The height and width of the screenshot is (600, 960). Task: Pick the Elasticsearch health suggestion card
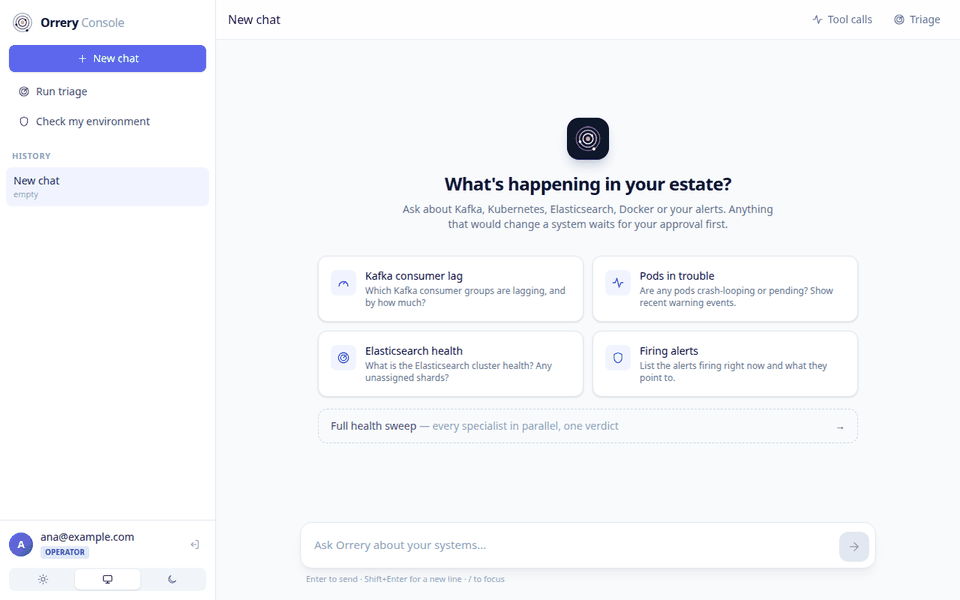point(451,364)
